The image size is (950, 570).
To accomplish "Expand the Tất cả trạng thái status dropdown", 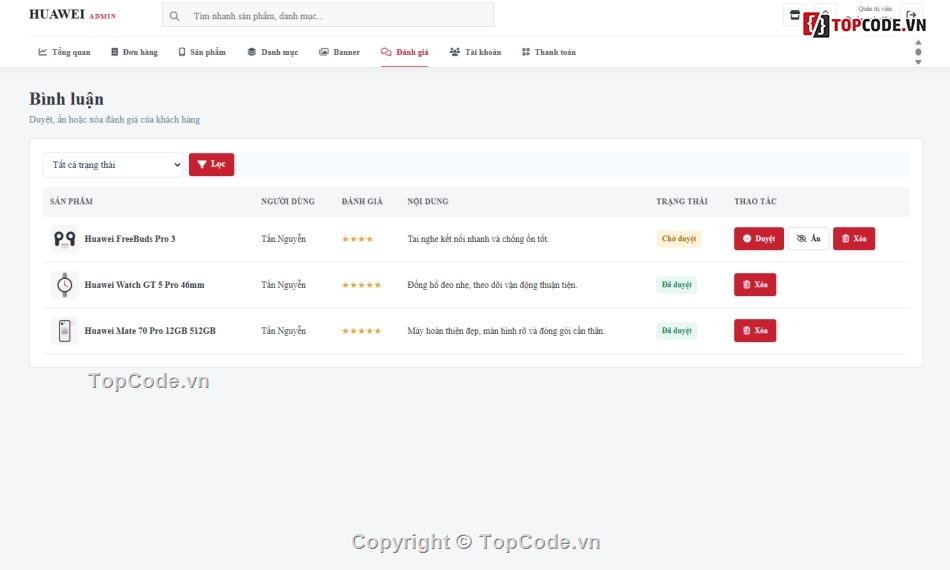I will coord(113,165).
